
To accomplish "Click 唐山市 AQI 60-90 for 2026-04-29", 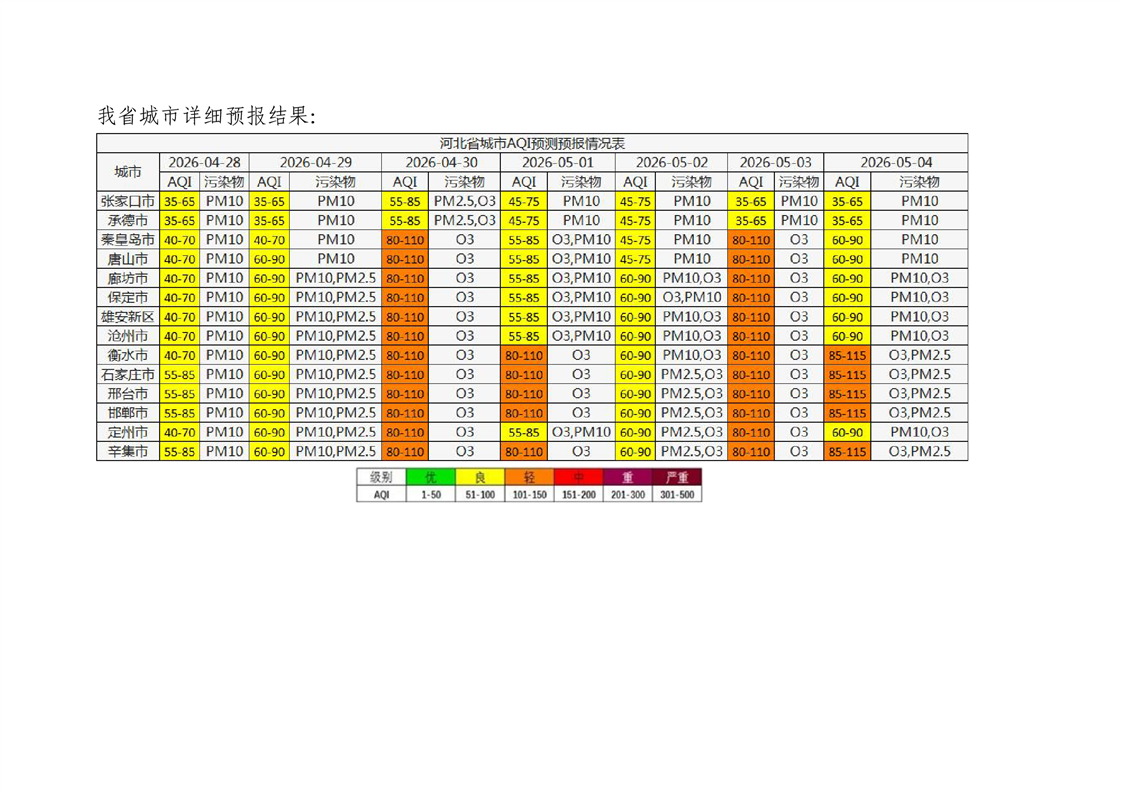I will coord(269,259).
